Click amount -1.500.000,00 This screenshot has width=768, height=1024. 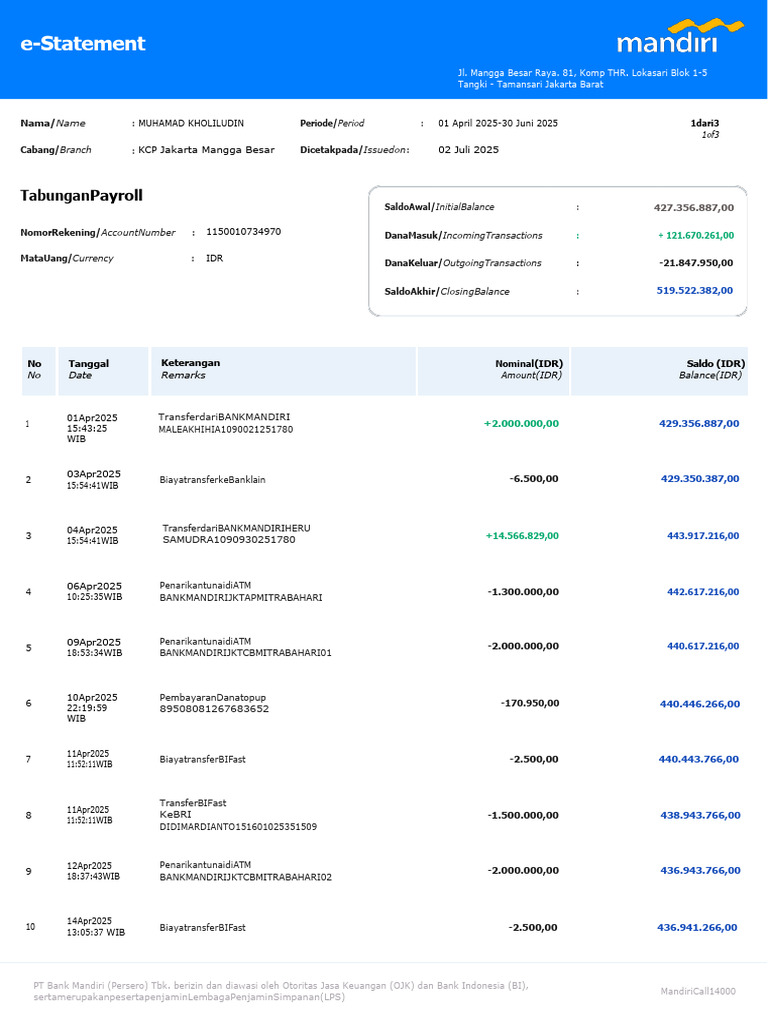523,816
